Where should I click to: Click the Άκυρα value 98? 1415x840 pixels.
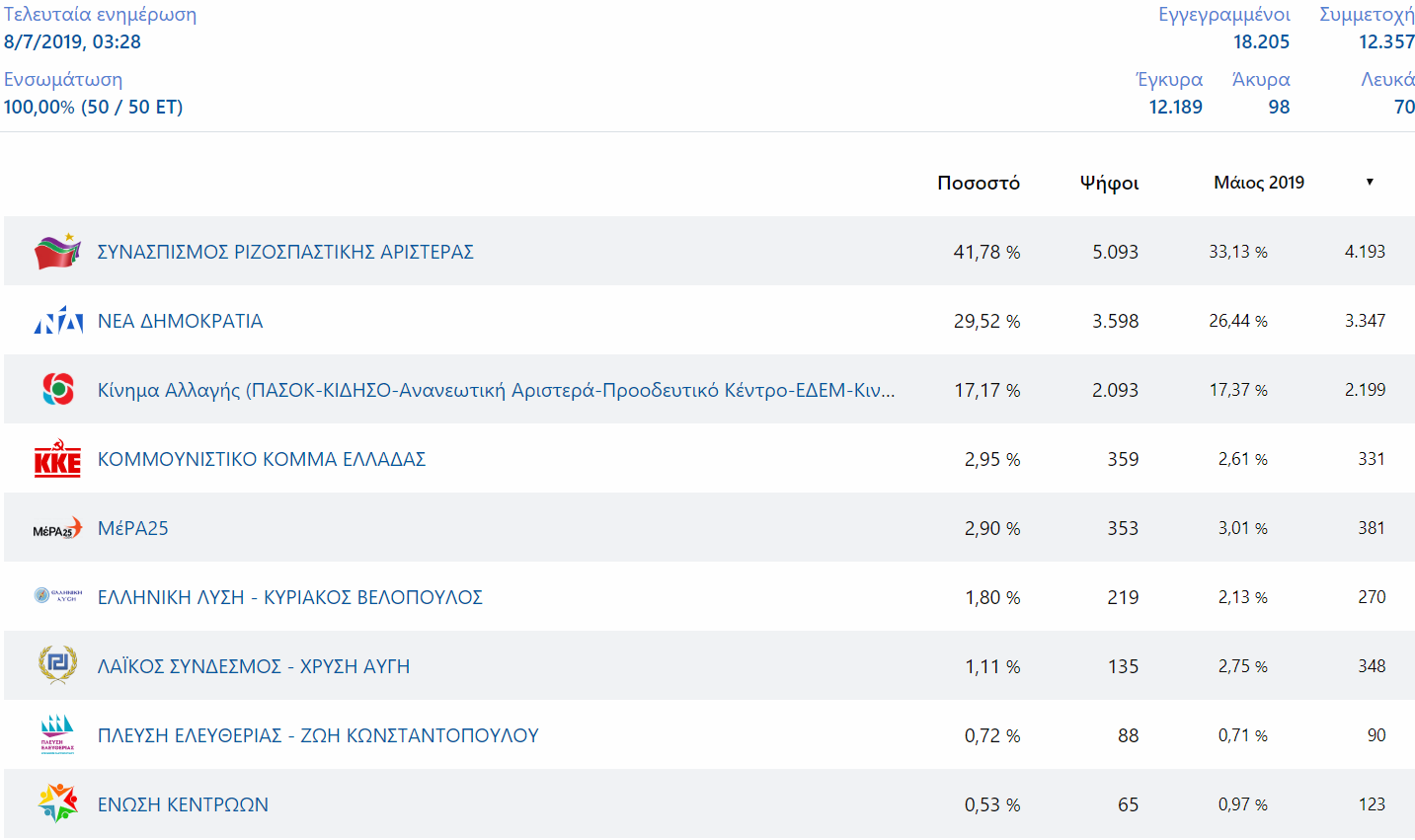pos(1279,107)
